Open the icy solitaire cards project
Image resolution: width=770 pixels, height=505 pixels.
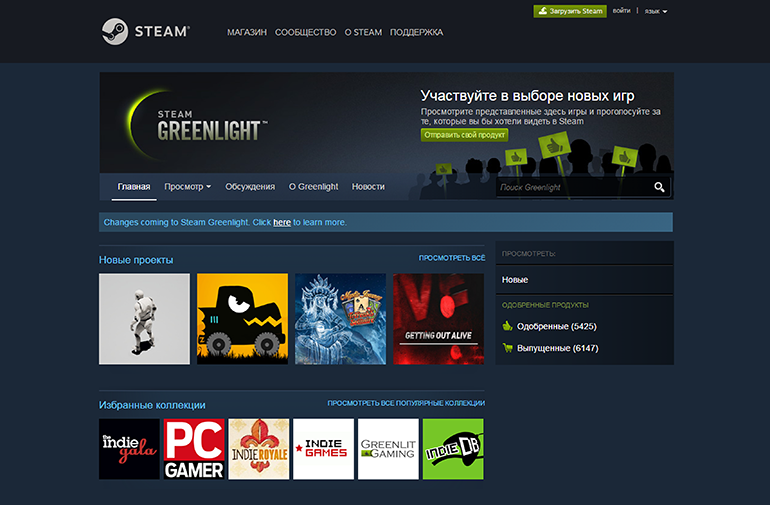click(340, 319)
